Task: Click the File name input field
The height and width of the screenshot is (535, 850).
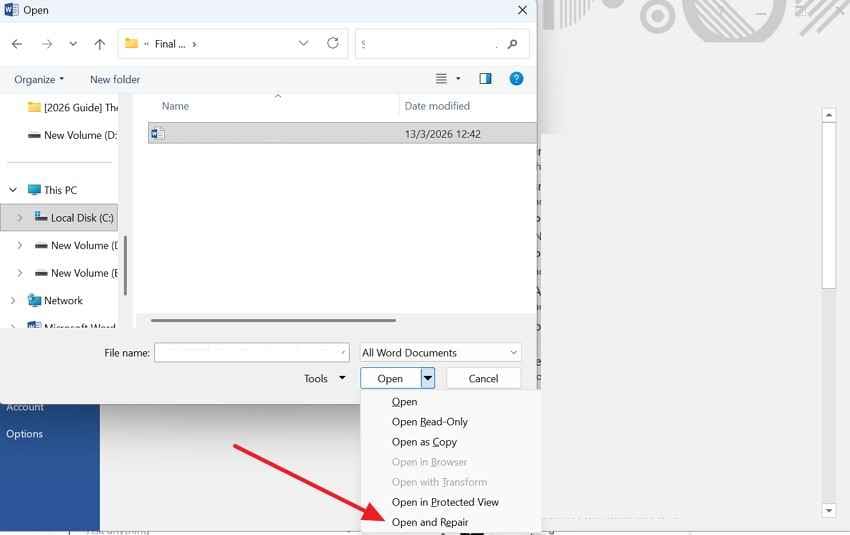Action: click(252, 352)
